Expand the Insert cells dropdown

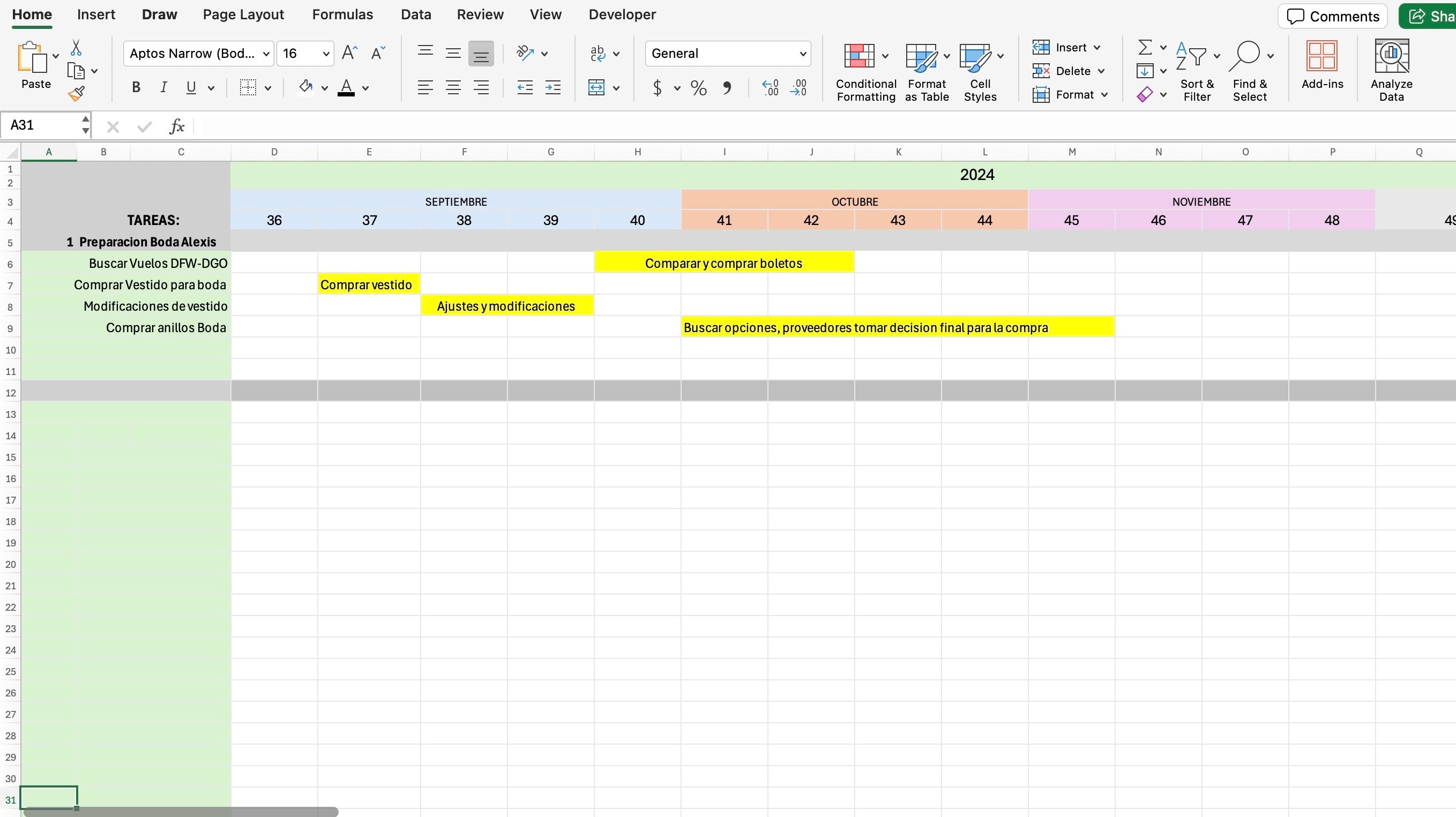coord(1096,48)
